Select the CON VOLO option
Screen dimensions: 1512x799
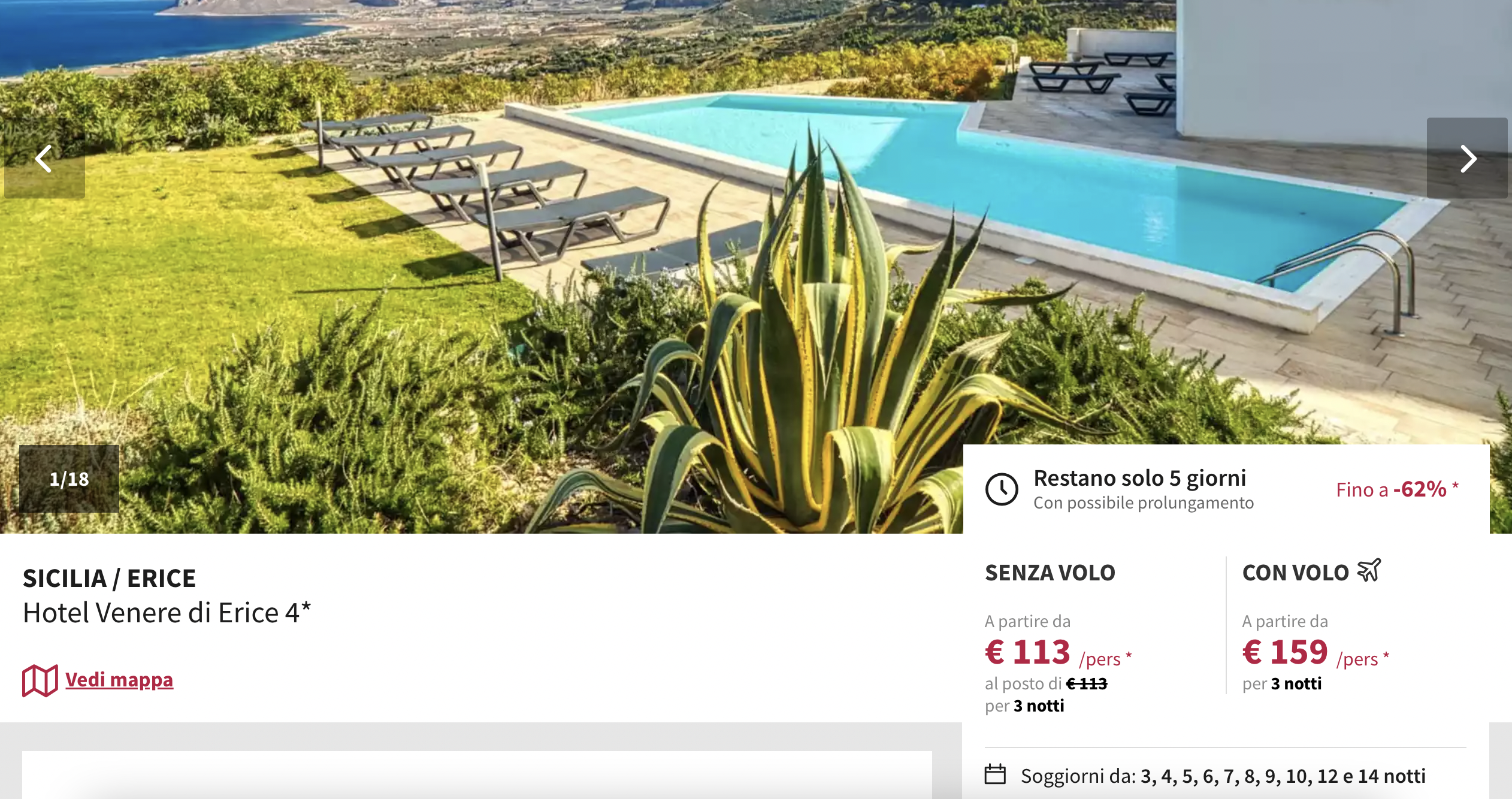[x=1296, y=573]
